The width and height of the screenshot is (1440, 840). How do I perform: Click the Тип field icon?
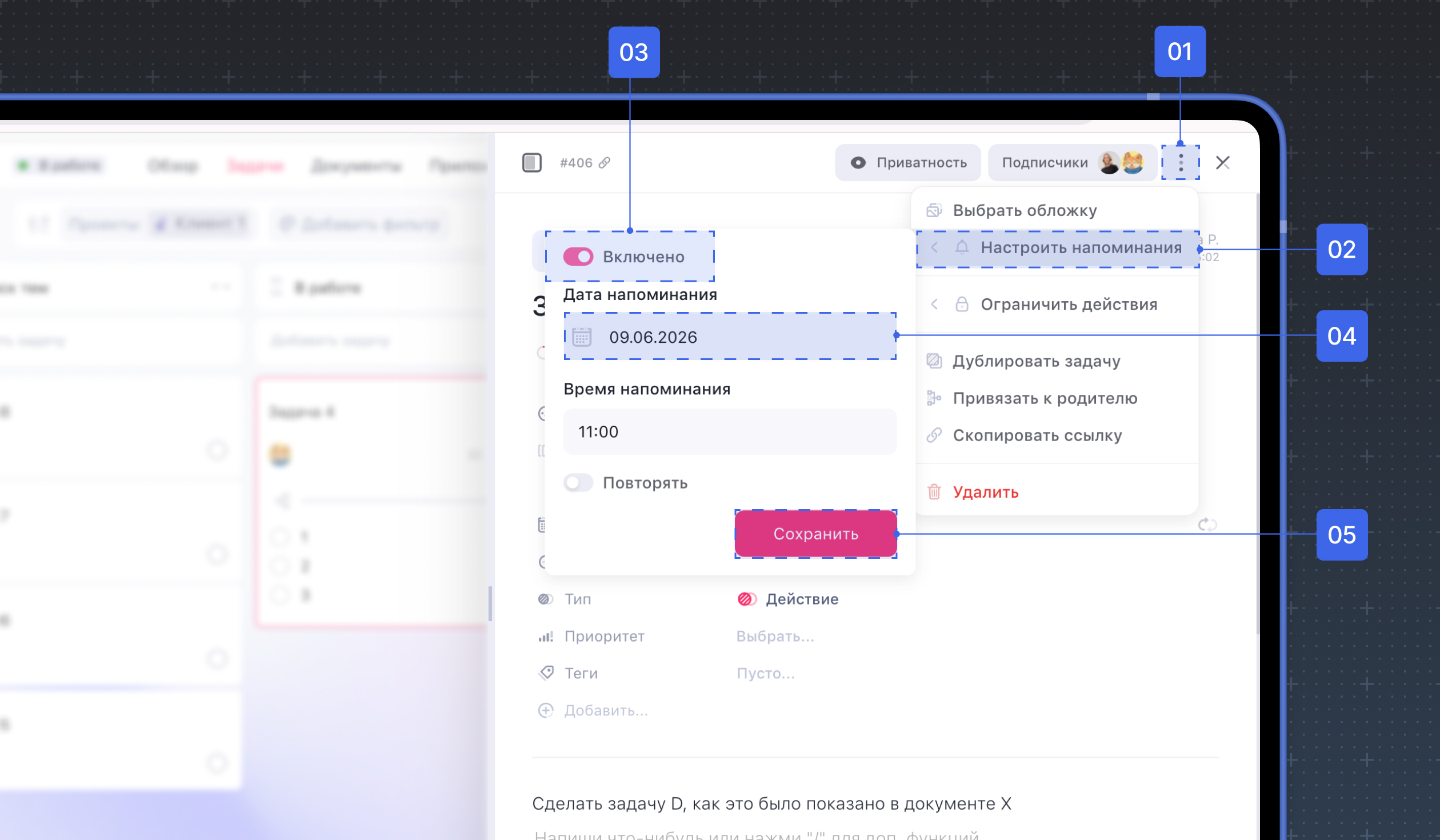(x=546, y=599)
